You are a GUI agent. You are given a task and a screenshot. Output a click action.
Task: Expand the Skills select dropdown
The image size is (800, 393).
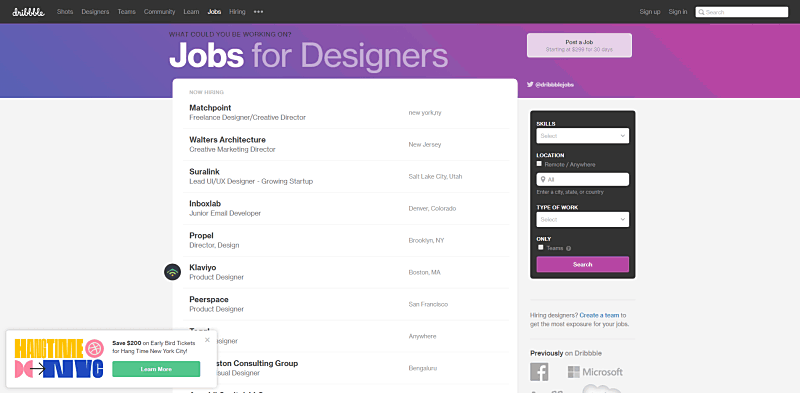pos(583,136)
